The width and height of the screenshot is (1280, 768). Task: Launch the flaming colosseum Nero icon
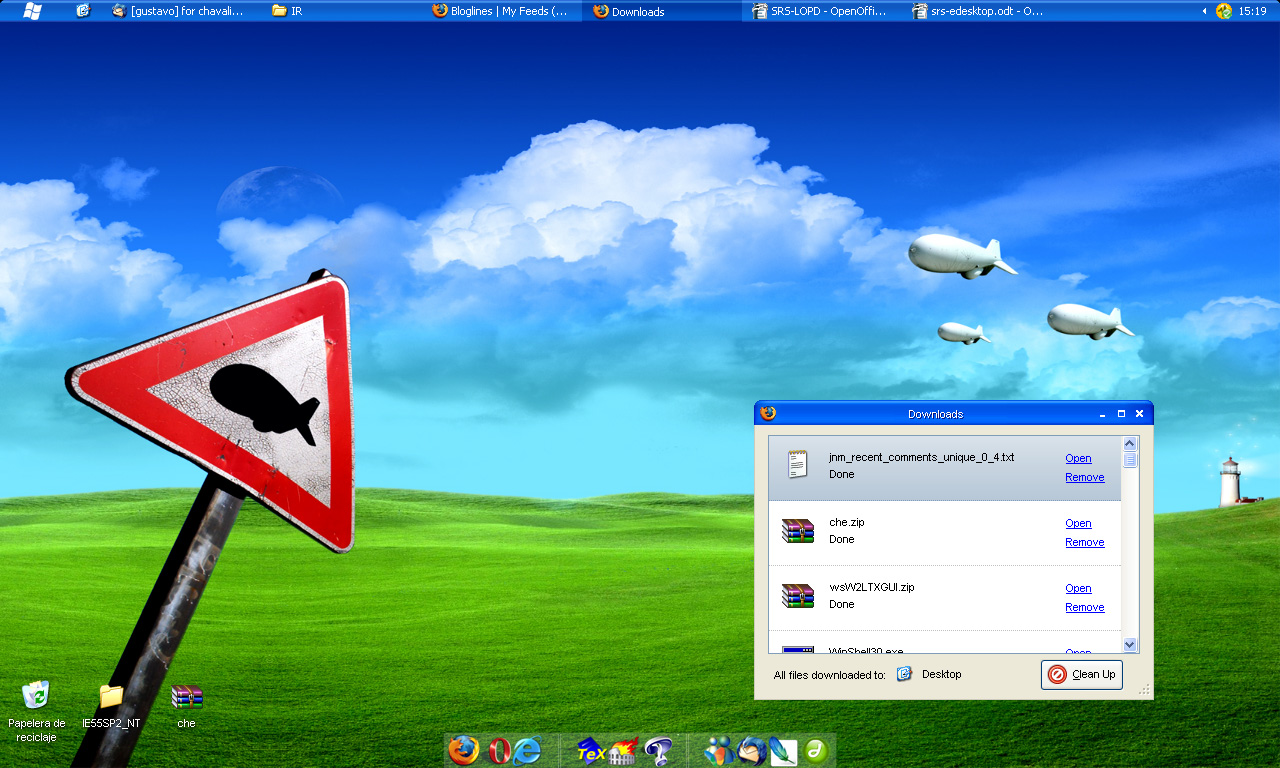tap(624, 751)
